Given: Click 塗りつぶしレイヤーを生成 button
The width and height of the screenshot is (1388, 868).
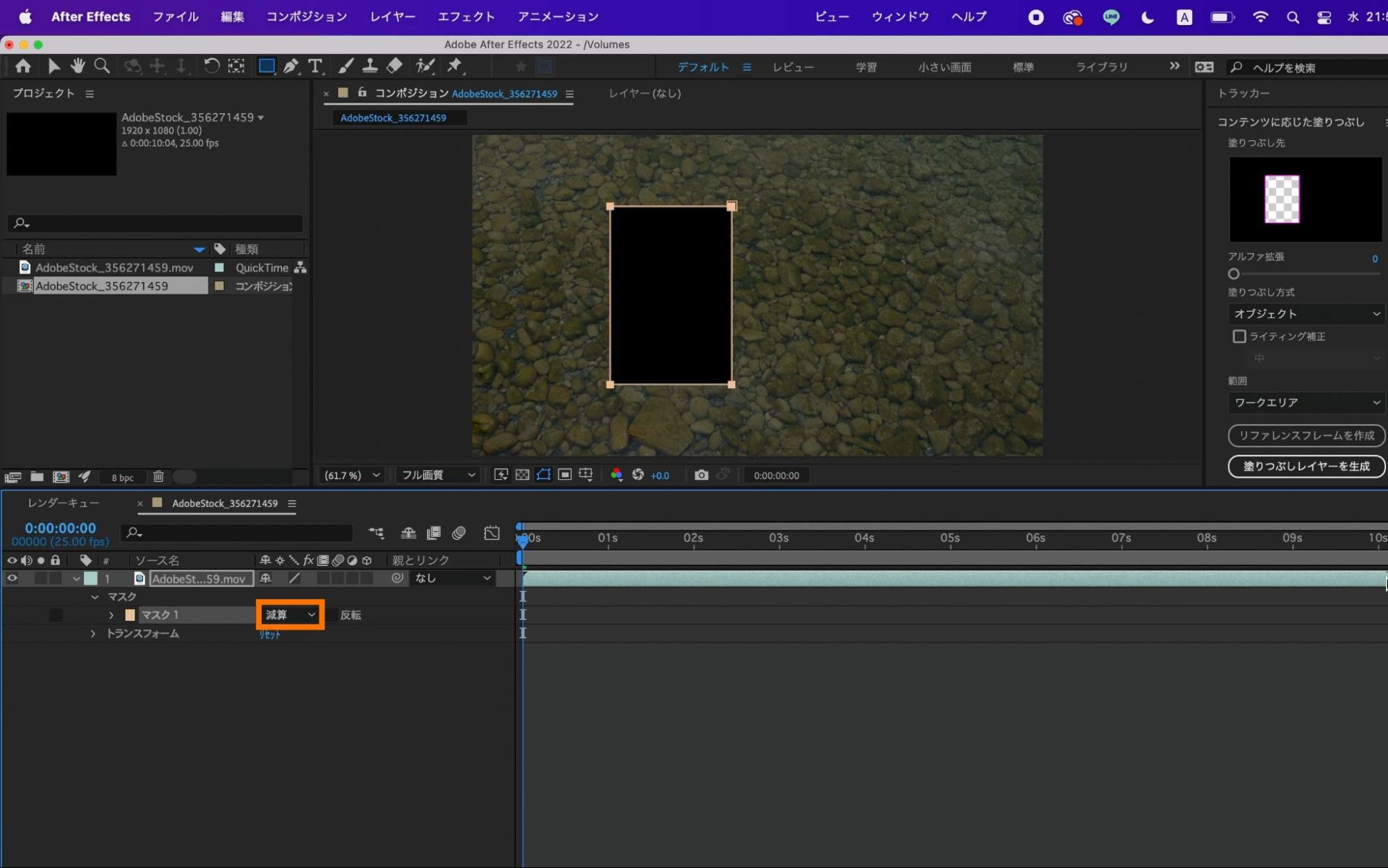Looking at the screenshot, I should 1306,466.
